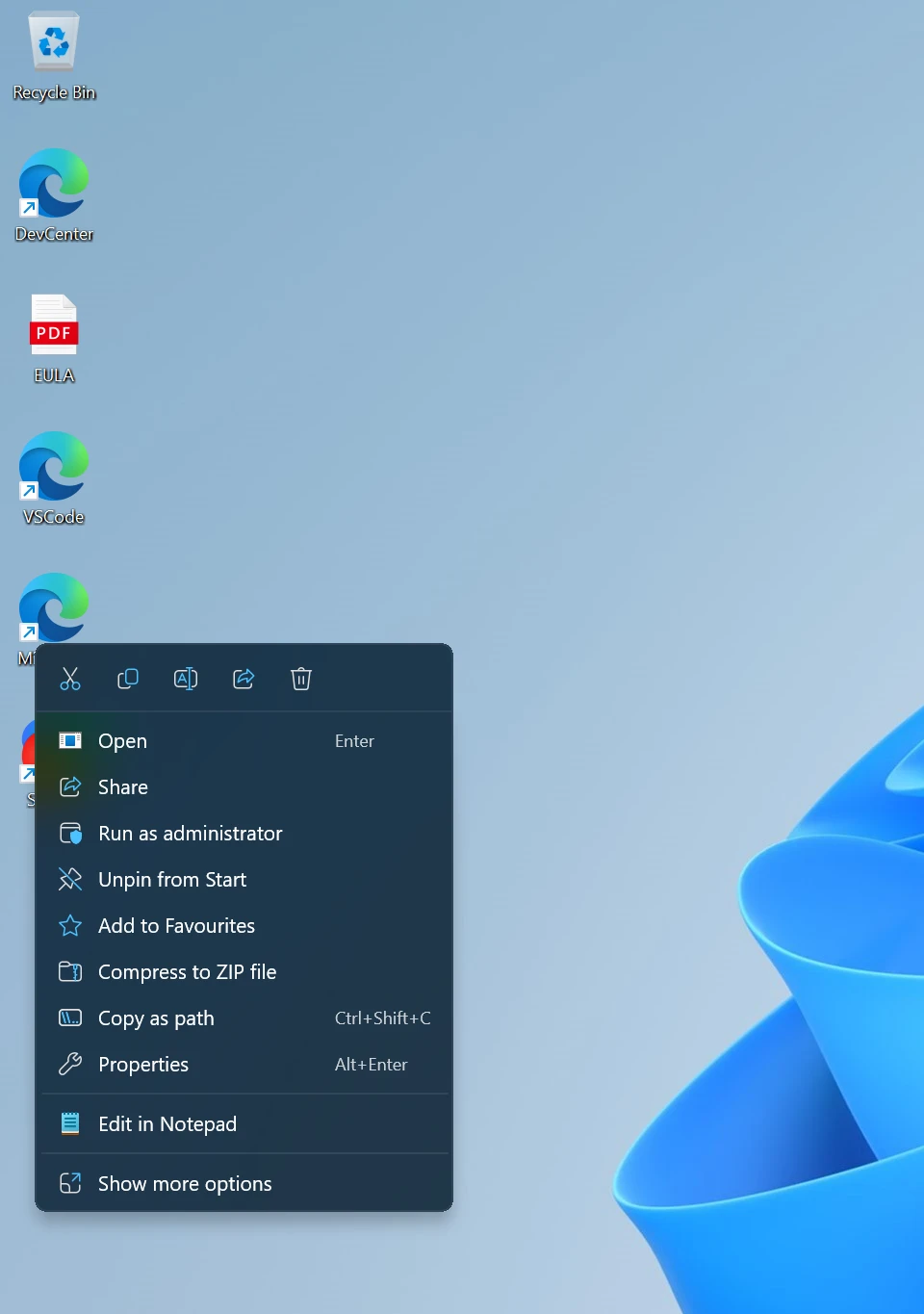Open the Properties entry
The width and height of the screenshot is (924, 1314).
pos(142,1064)
